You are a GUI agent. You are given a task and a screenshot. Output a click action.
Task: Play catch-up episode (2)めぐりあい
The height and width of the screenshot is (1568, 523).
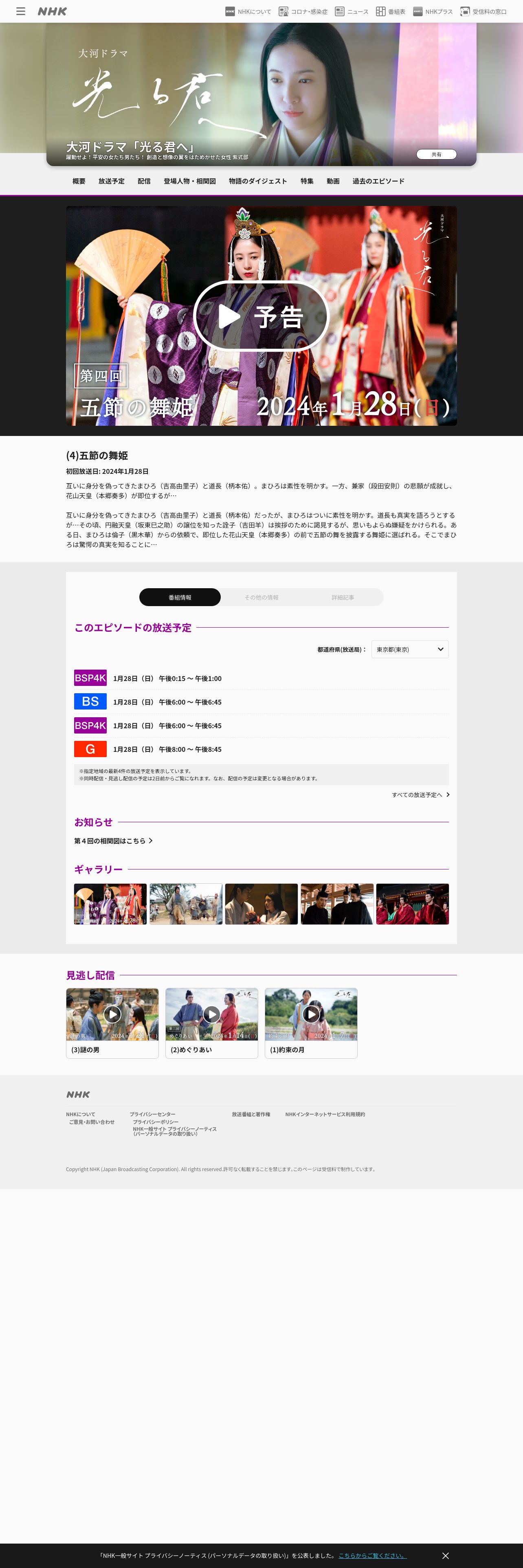tap(211, 1014)
